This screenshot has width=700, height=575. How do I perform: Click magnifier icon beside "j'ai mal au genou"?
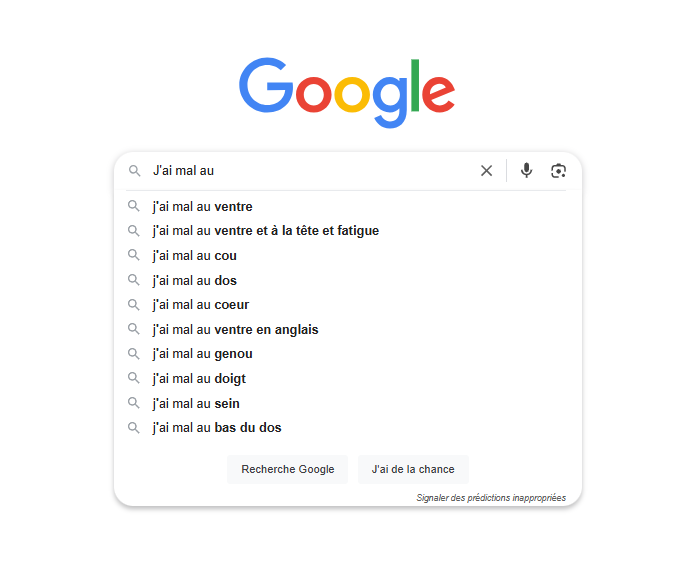pos(134,354)
